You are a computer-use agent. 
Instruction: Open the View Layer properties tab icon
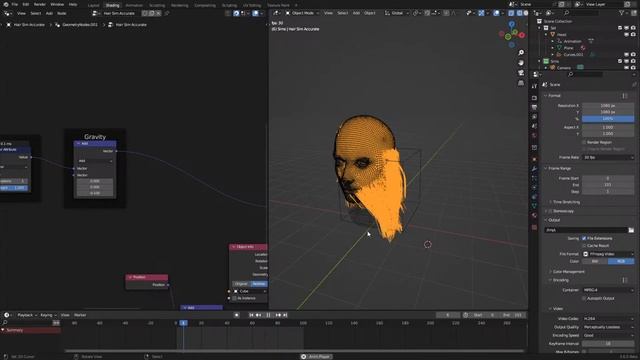point(534,117)
